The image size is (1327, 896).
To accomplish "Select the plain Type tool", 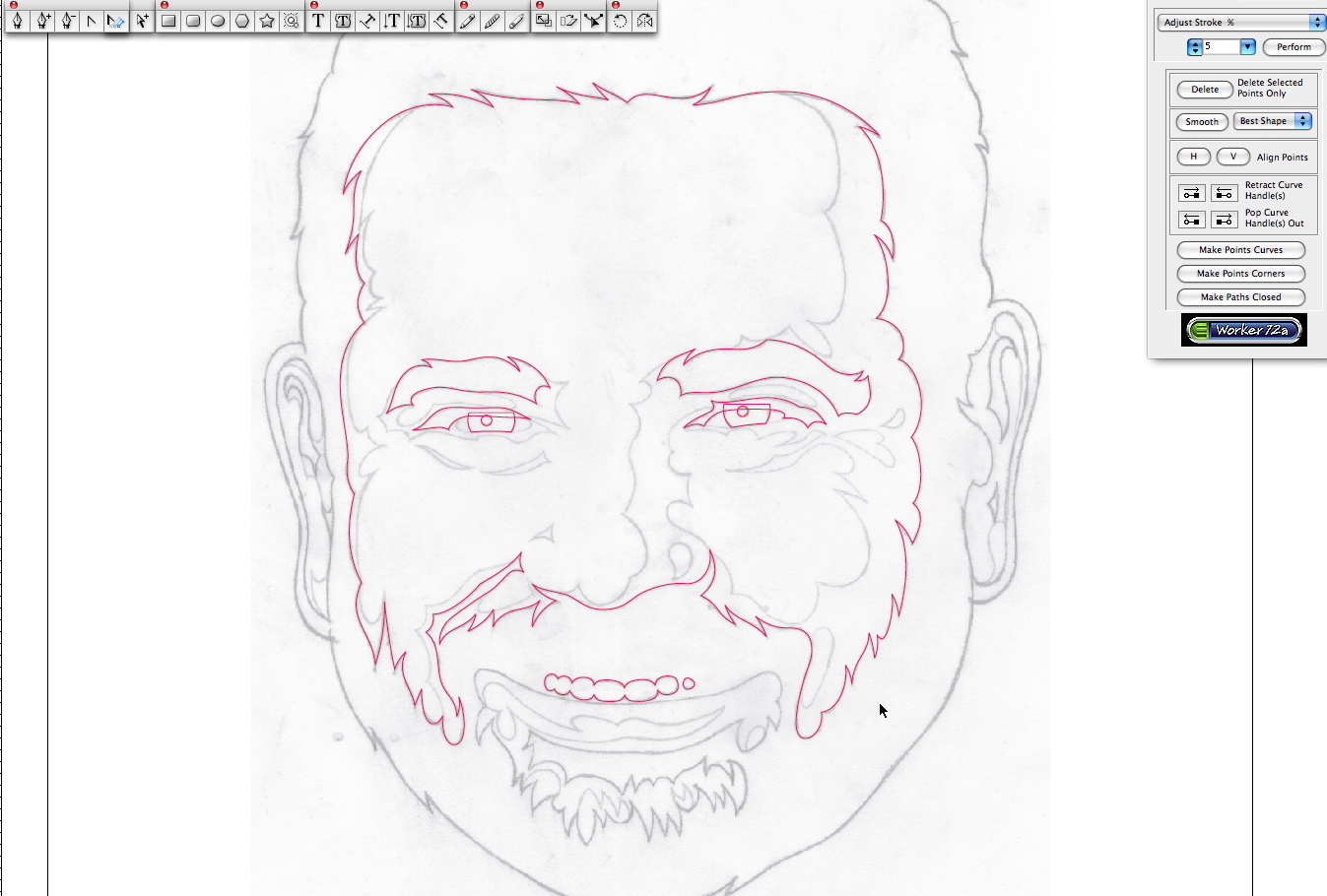I will click(318, 20).
